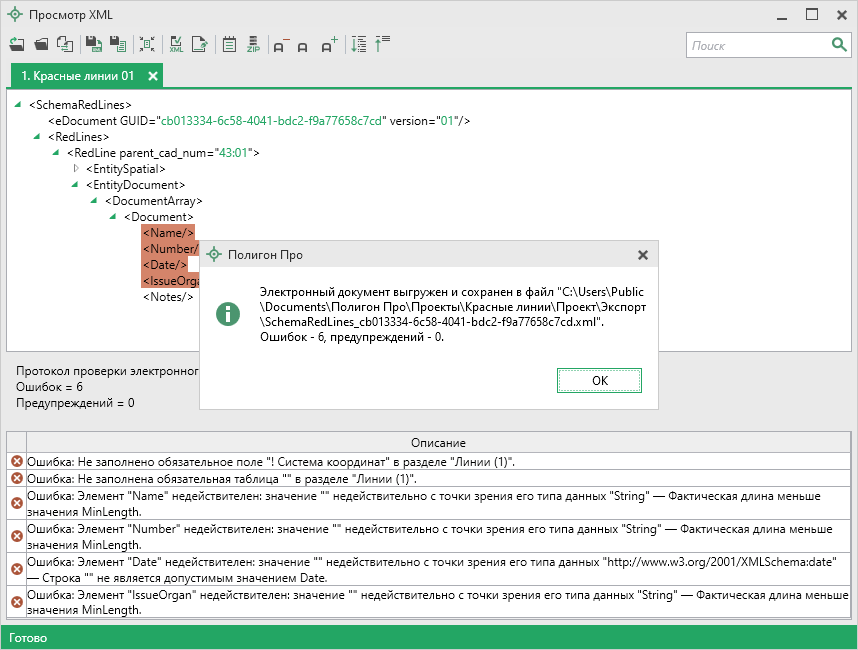
Task: Click the expand all nodes icon
Action: pos(359,45)
